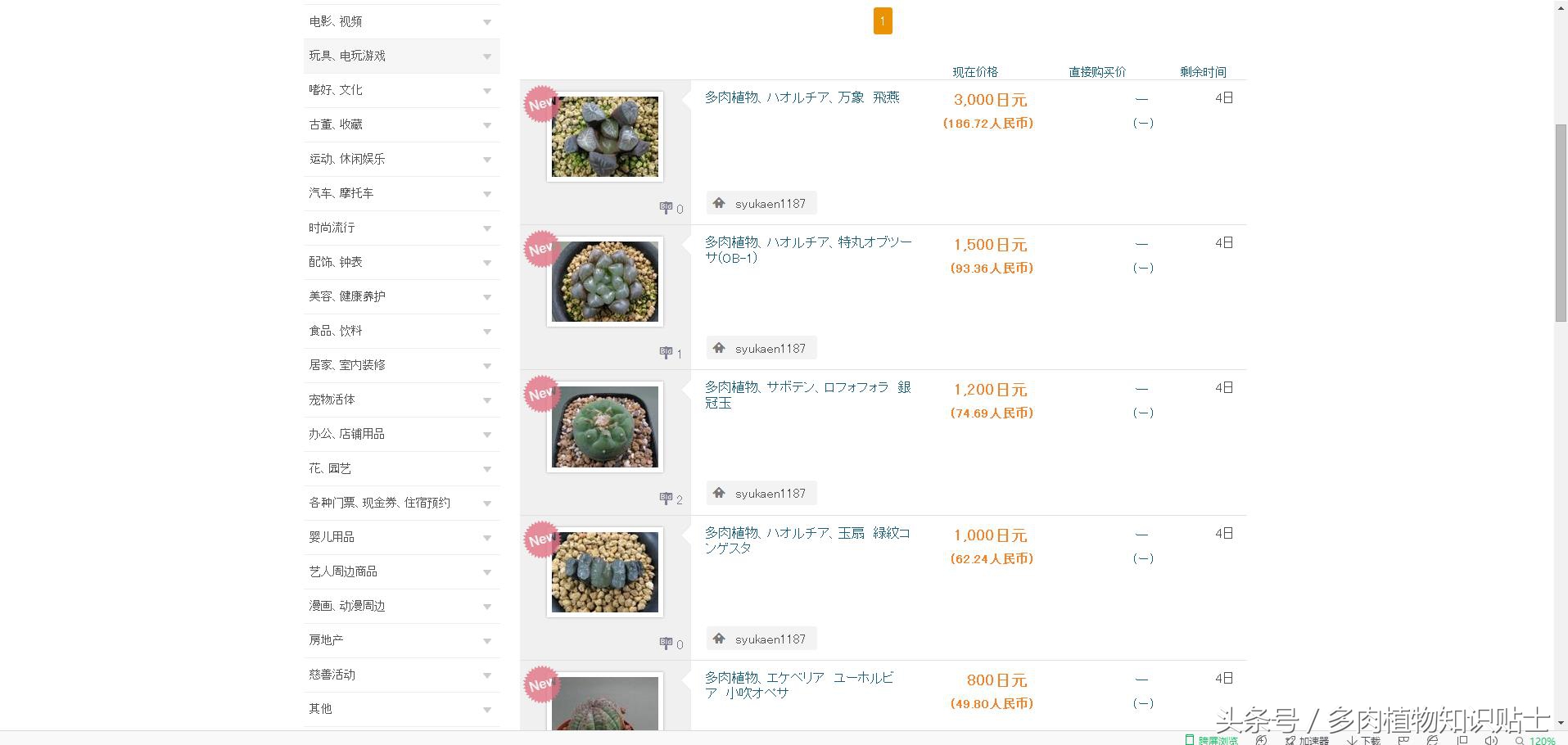Expand the 花、园艺 category

[487, 469]
